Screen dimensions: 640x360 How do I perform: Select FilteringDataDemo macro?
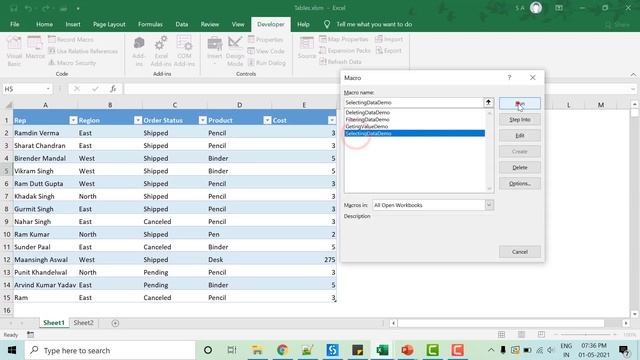[x=367, y=119]
